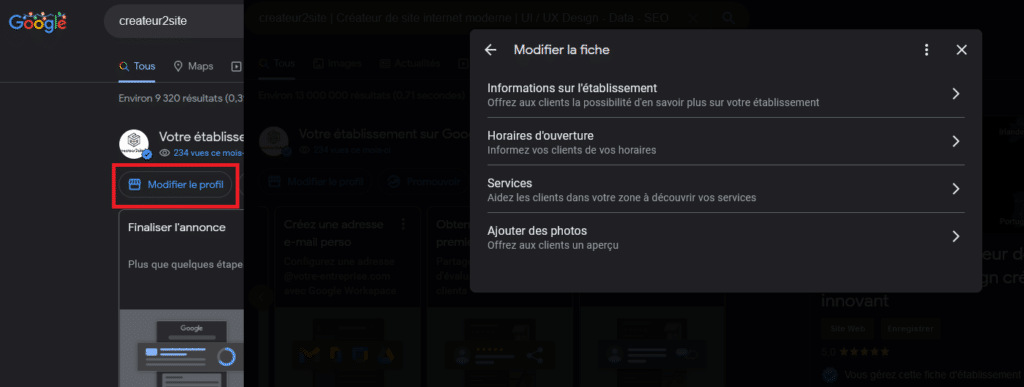Switch to the dimmed Images tab

pos(338,63)
